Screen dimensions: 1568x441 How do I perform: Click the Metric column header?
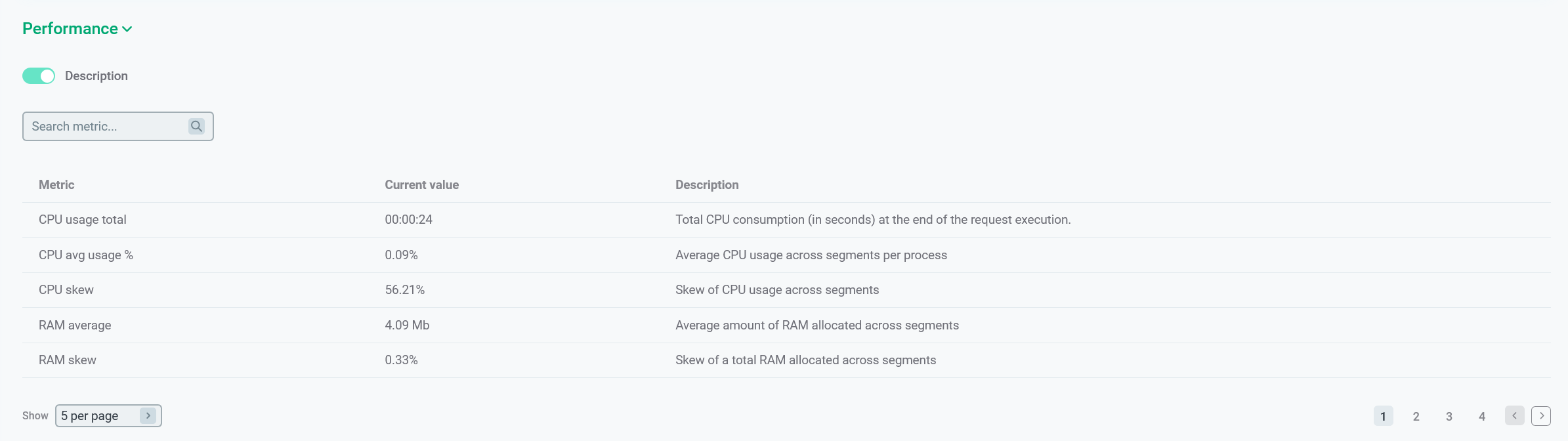pyautogui.click(x=56, y=184)
